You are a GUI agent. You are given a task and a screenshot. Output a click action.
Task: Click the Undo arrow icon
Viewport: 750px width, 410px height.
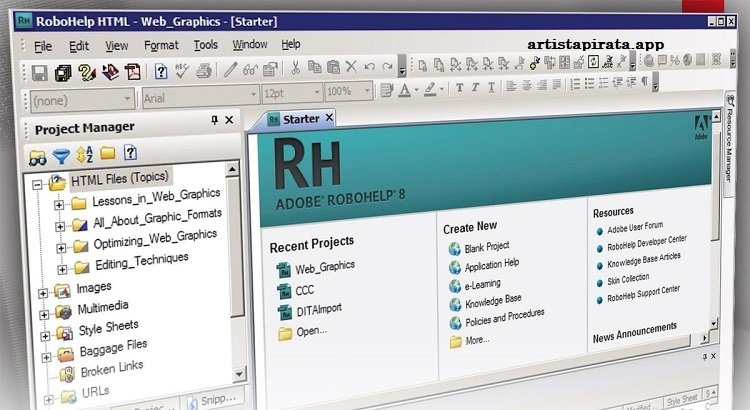[x=369, y=66]
